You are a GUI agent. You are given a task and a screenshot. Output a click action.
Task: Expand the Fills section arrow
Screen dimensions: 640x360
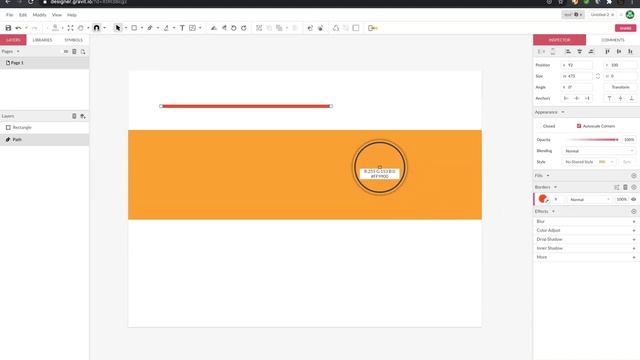548,176
